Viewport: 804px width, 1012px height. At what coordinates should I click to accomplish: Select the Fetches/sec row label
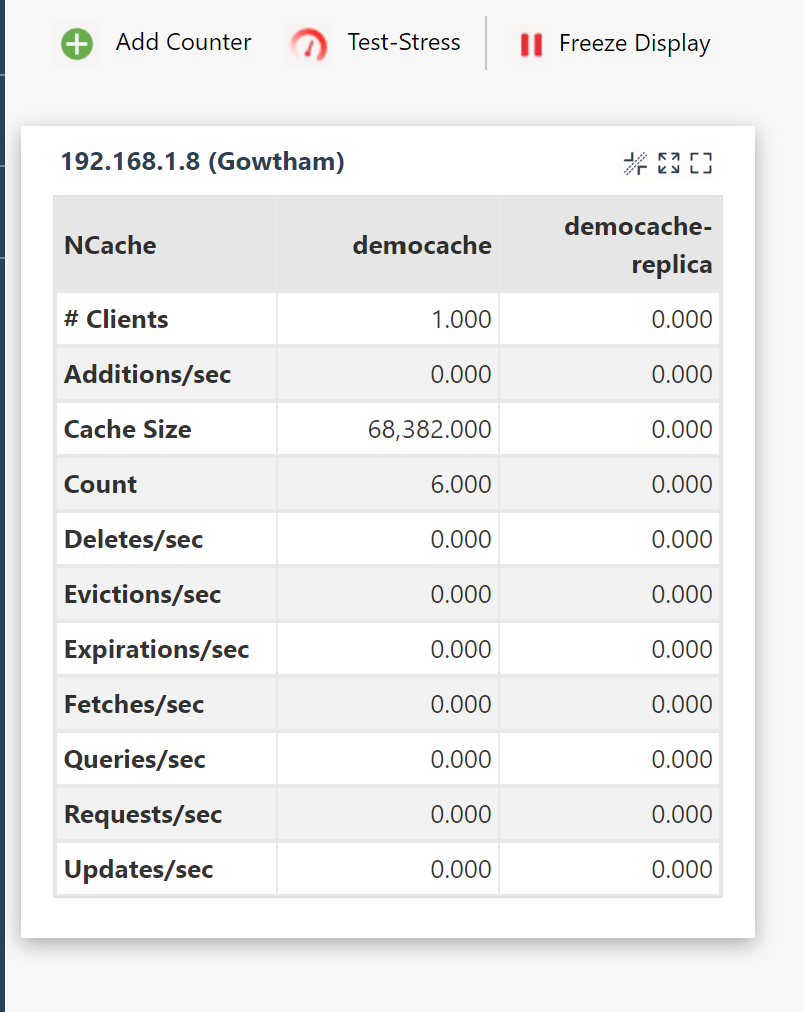click(134, 704)
